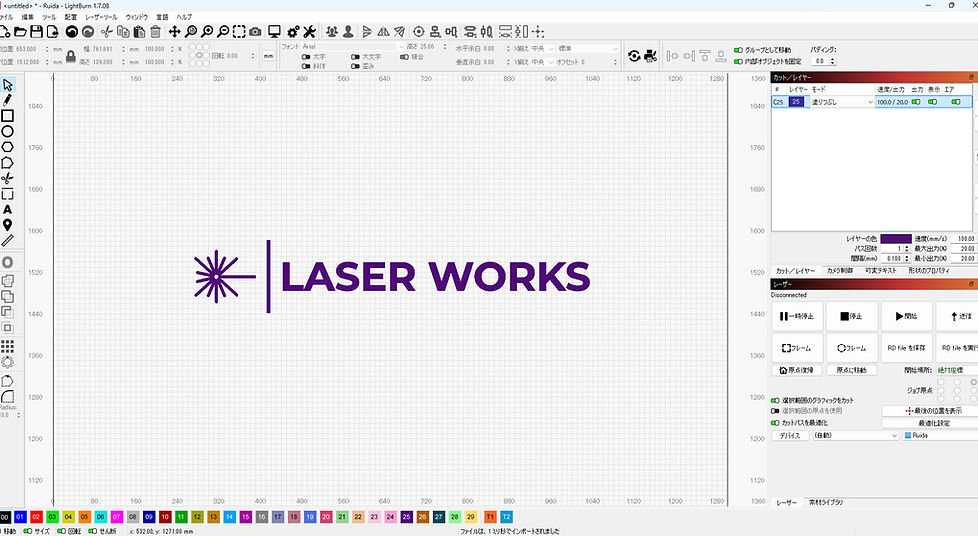Delete selection using the trash can icon

(x=155, y=32)
